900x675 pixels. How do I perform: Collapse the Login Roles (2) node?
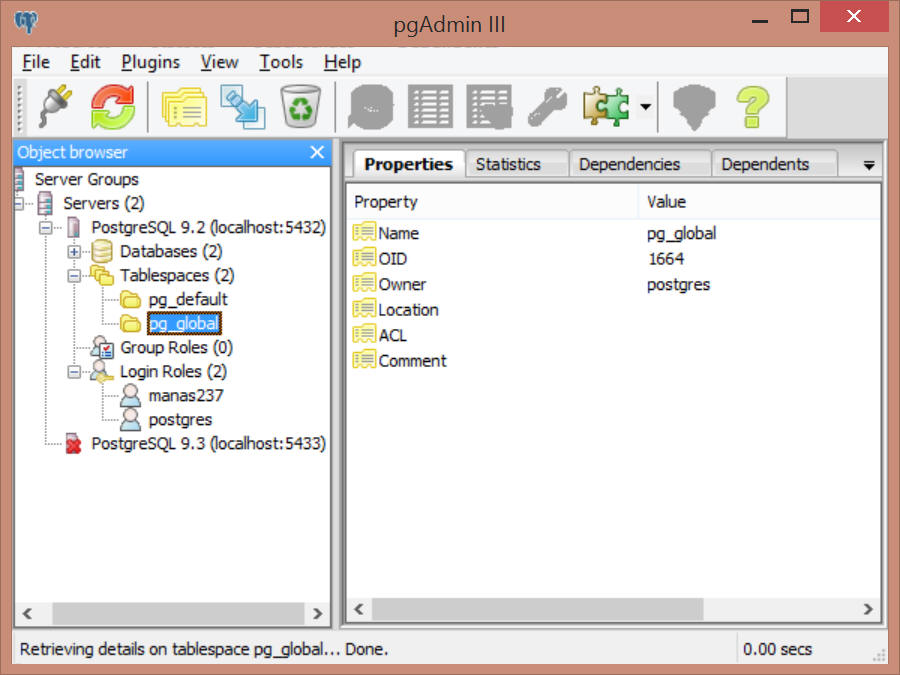point(74,372)
